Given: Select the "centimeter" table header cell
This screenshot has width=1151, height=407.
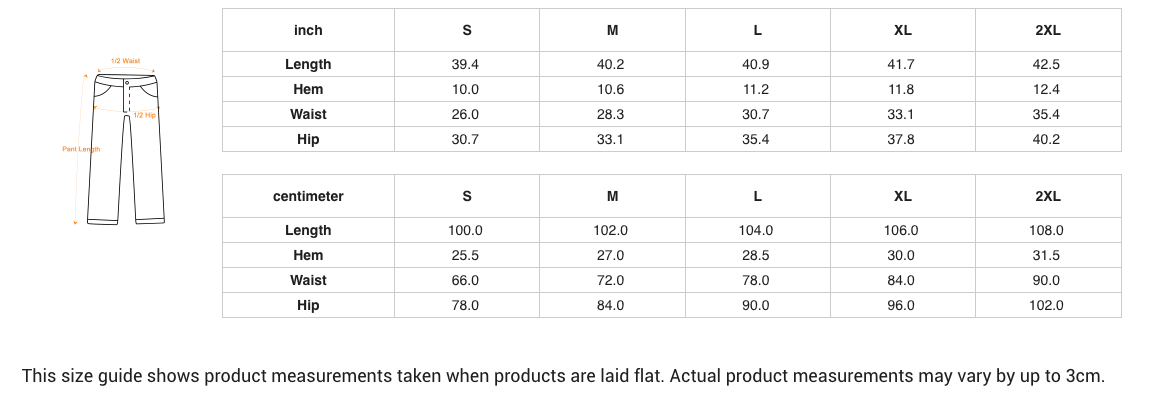Looking at the screenshot, I should coord(308,196).
